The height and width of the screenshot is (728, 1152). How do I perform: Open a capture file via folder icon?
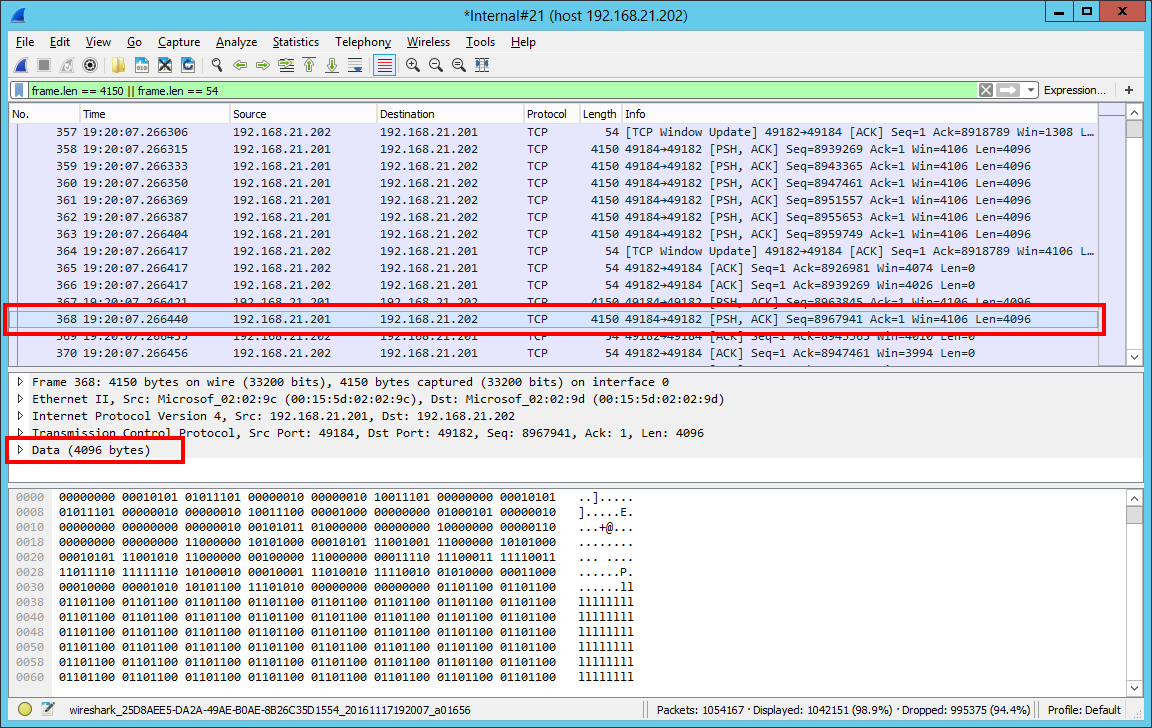coord(118,65)
